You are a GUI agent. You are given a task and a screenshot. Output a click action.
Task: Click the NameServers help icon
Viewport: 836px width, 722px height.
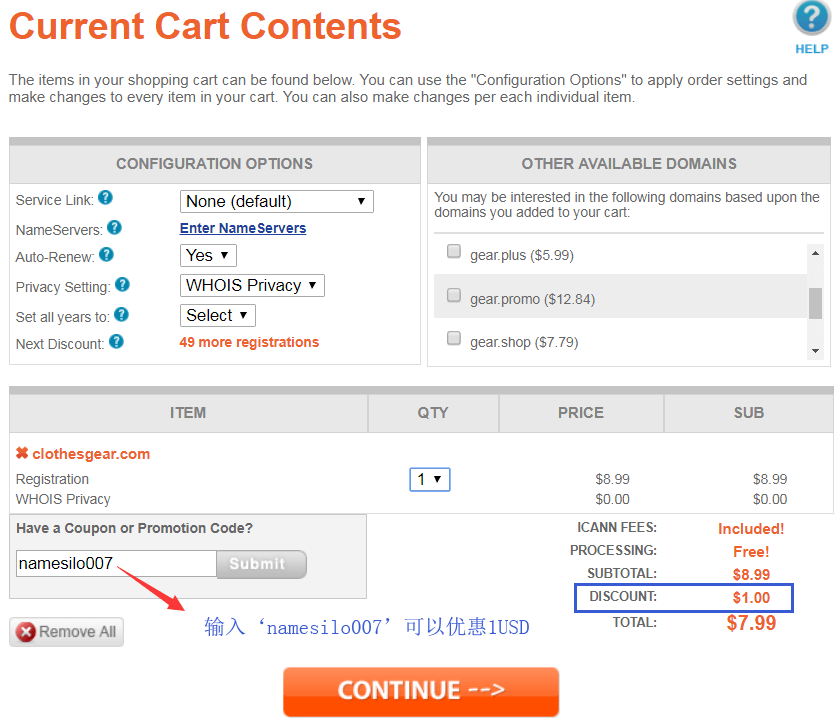point(114,228)
